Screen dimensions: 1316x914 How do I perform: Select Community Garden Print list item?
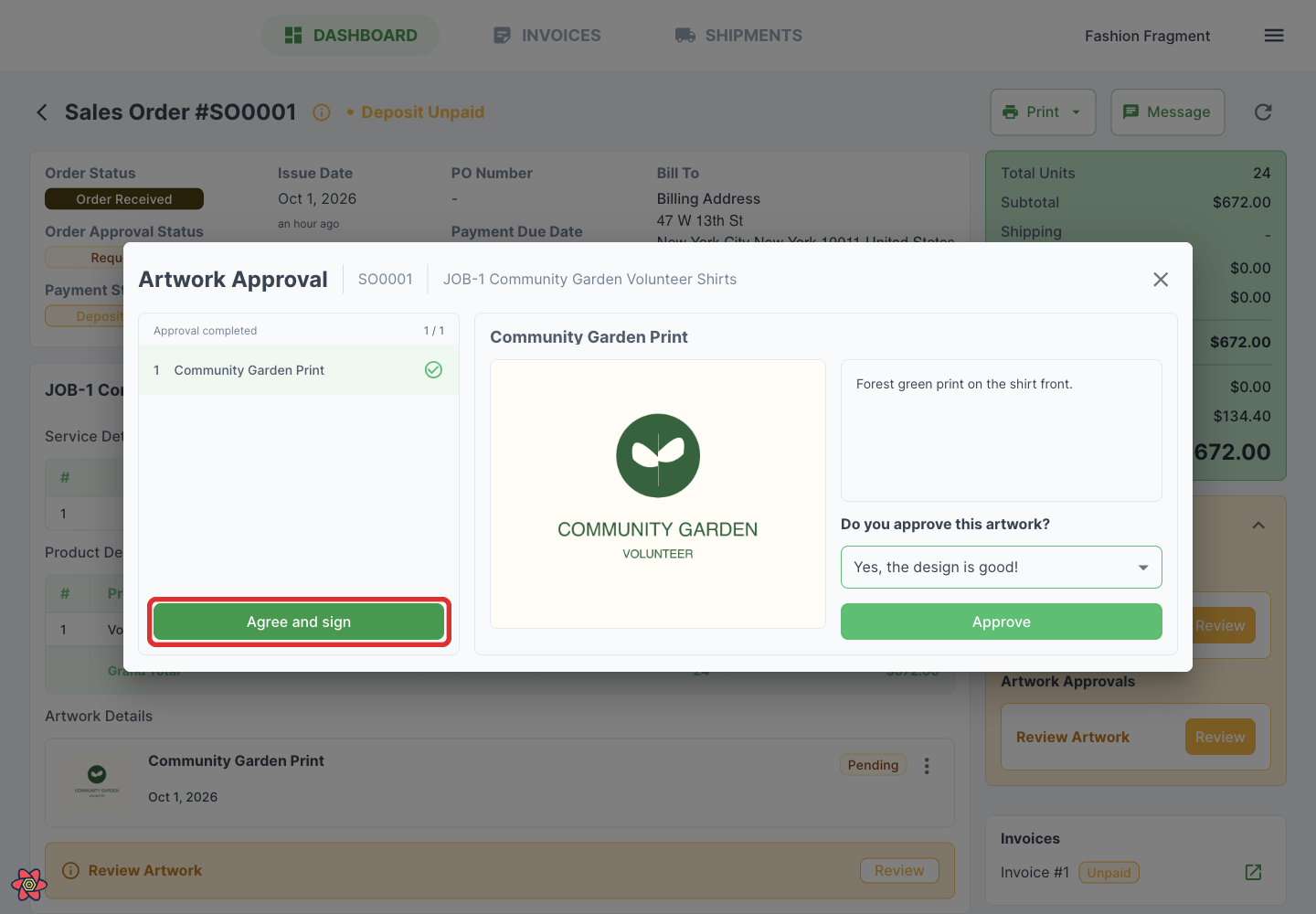pos(299,370)
